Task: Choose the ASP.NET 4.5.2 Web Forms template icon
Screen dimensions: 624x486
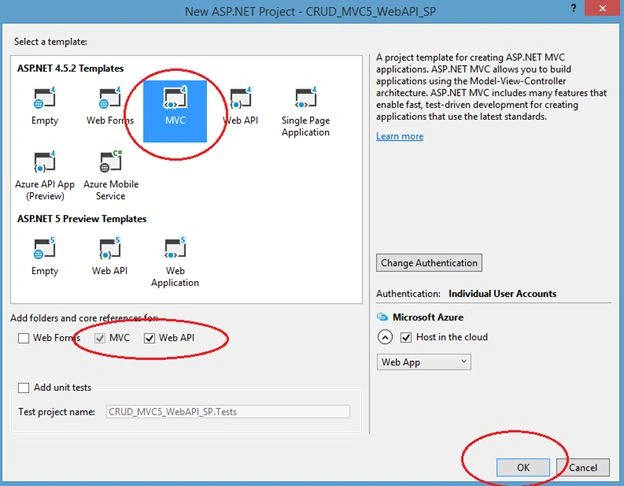Action: point(110,98)
